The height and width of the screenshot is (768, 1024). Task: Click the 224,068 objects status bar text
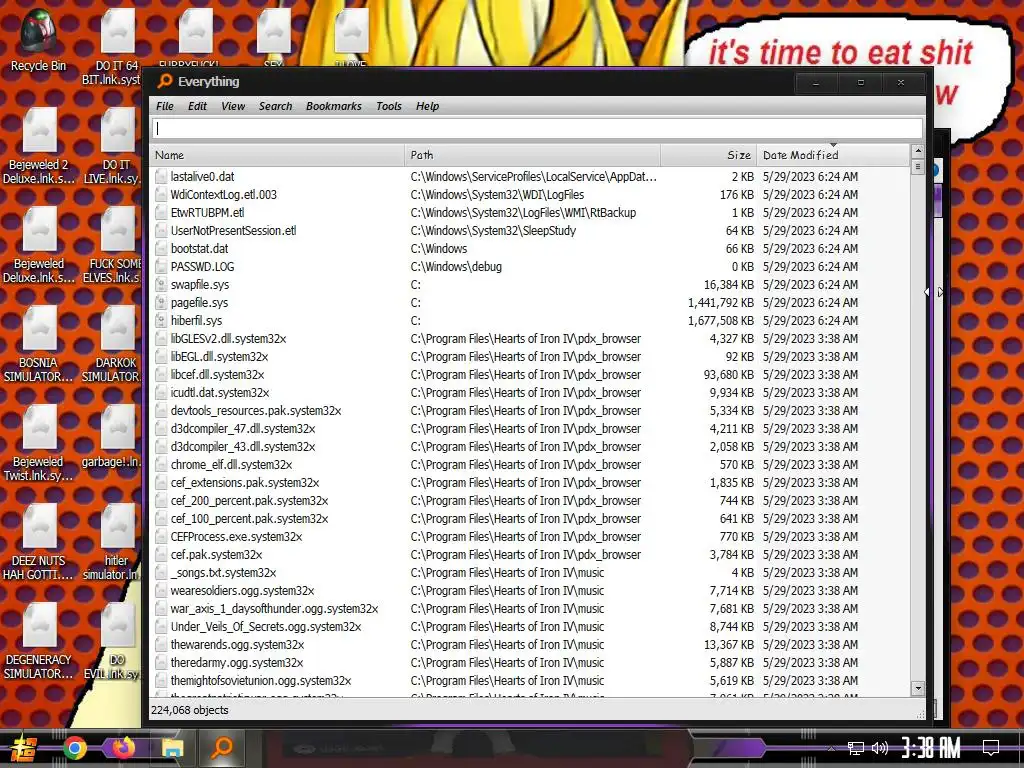click(190, 710)
